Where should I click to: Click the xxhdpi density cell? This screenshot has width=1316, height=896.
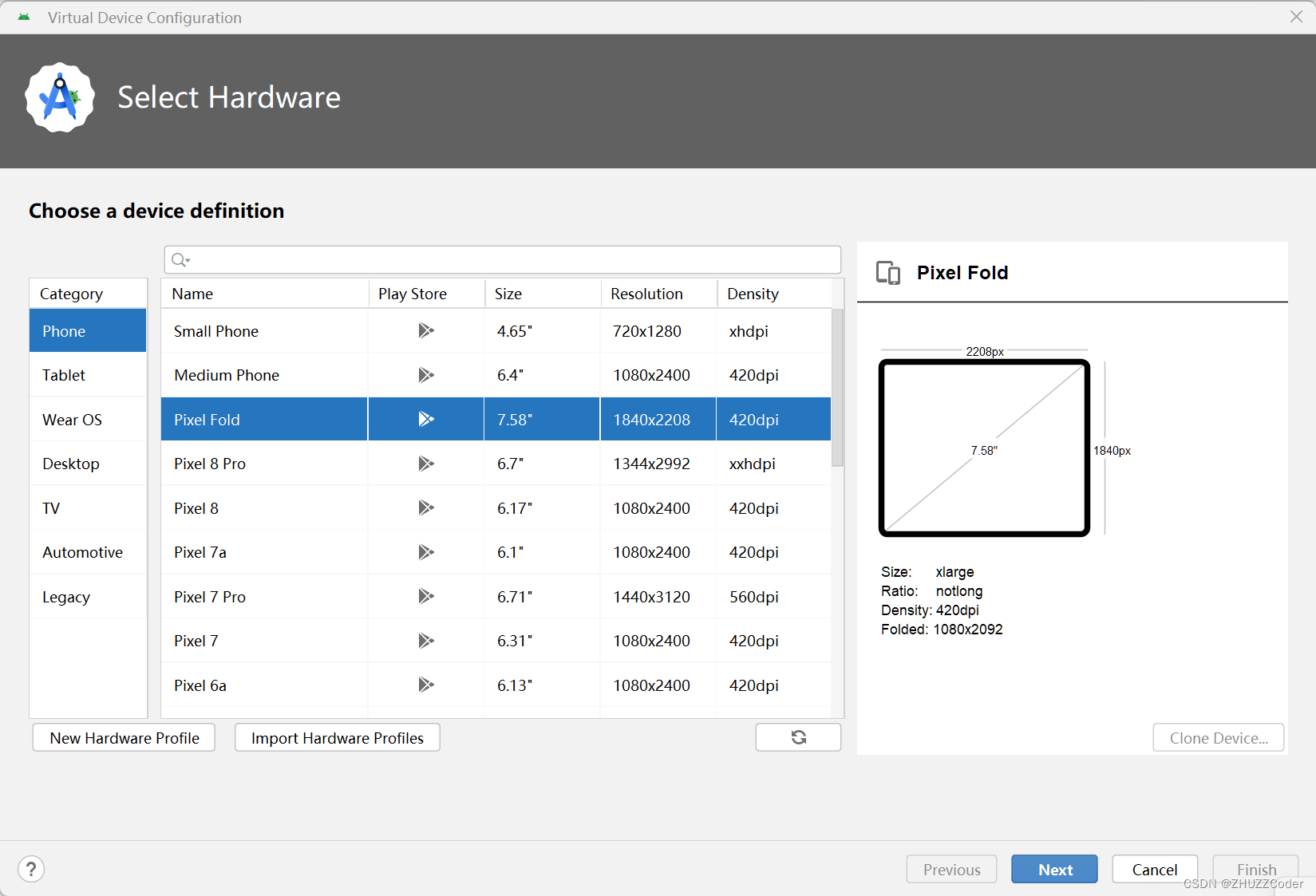pyautogui.click(x=774, y=464)
